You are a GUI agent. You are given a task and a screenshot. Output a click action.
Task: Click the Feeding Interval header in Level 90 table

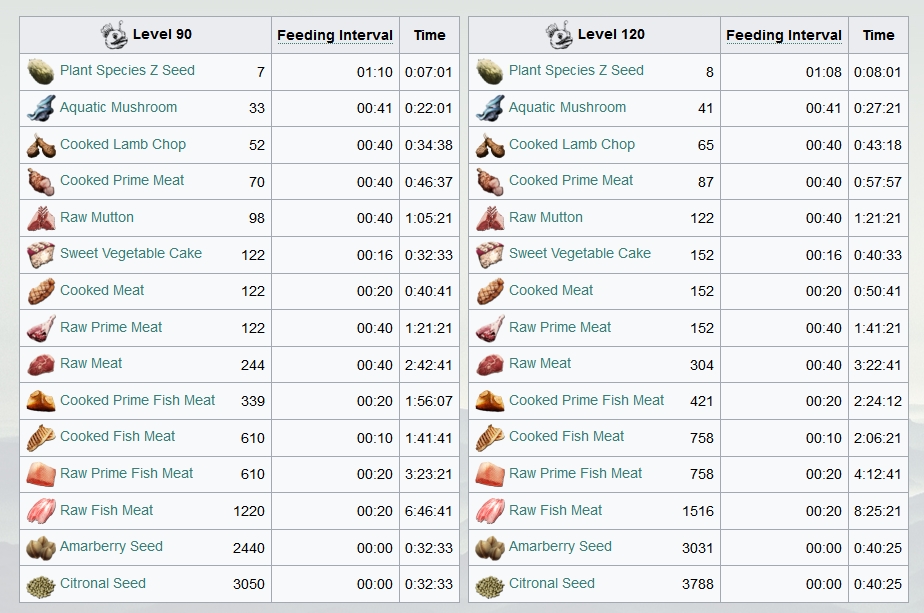[335, 35]
